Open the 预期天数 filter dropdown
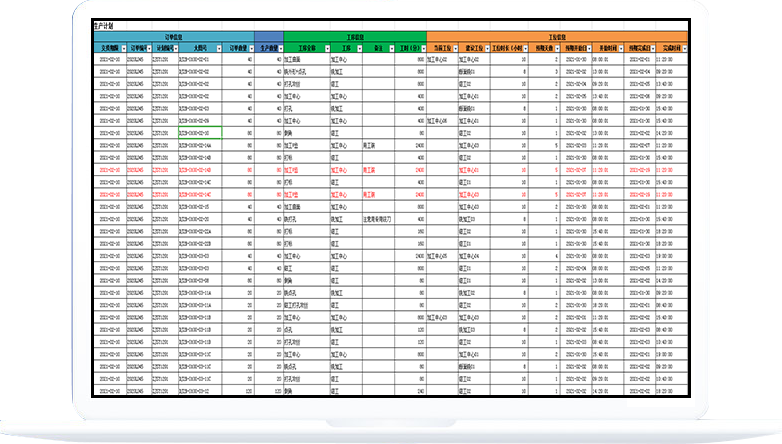 coord(558,47)
